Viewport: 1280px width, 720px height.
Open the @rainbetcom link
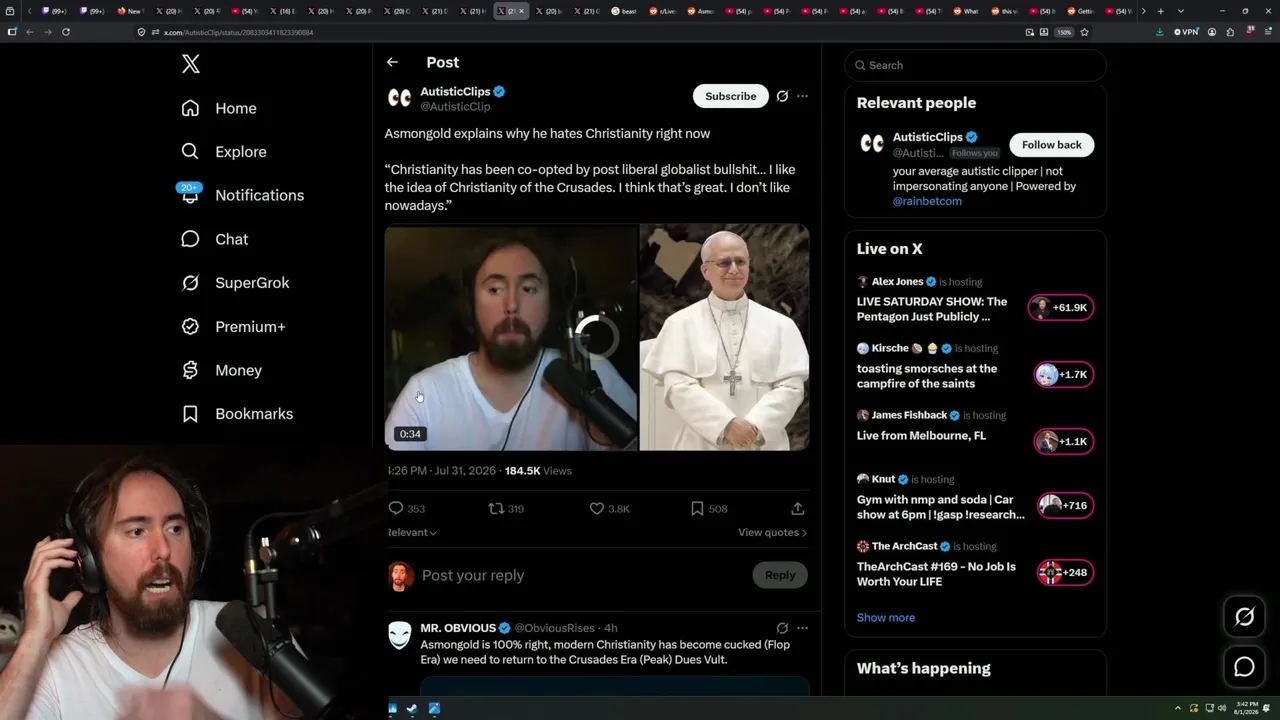point(927,201)
